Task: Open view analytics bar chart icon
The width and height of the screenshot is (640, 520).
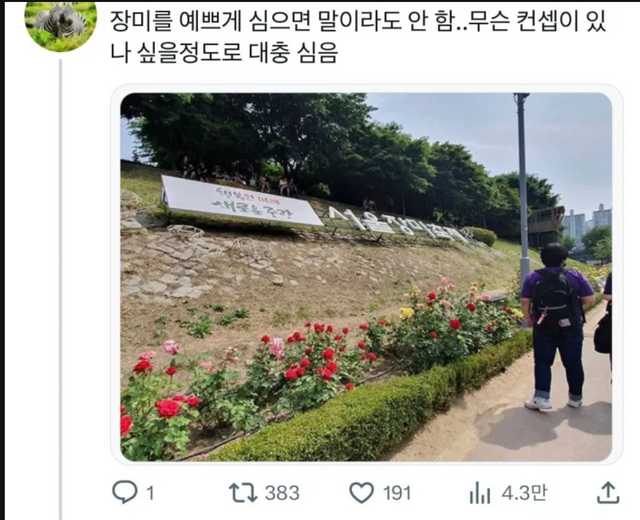Action: [480, 493]
